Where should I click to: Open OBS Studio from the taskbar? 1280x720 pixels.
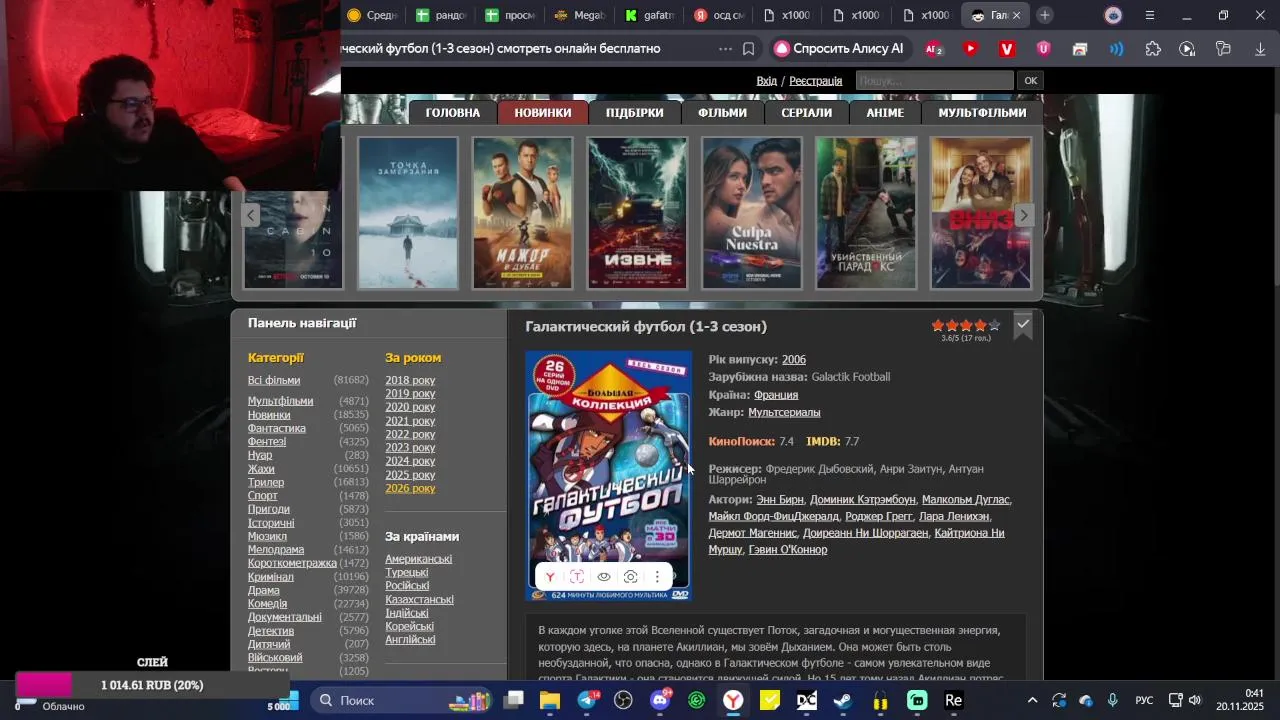point(624,700)
